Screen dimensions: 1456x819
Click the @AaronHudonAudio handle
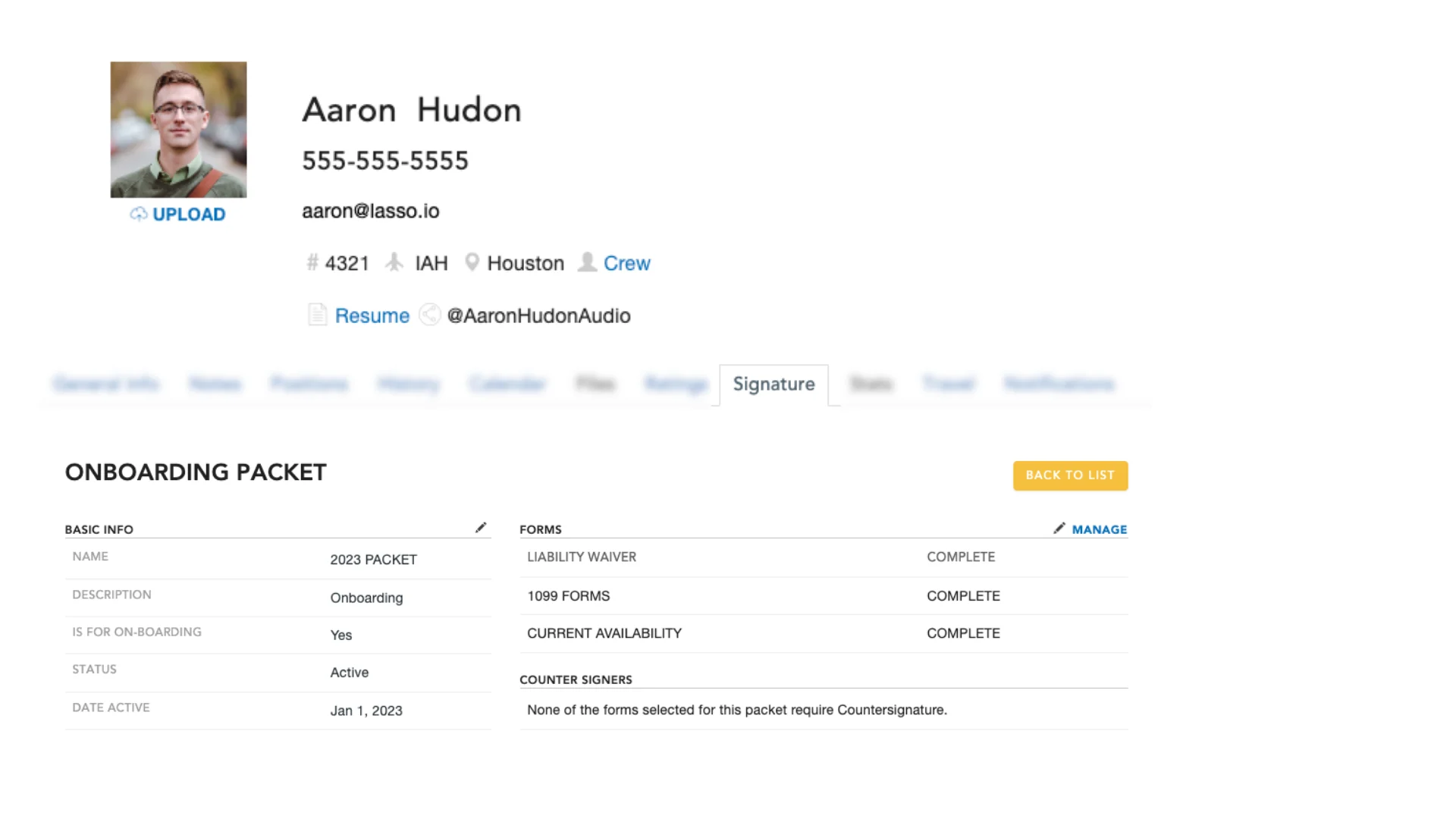click(x=538, y=315)
